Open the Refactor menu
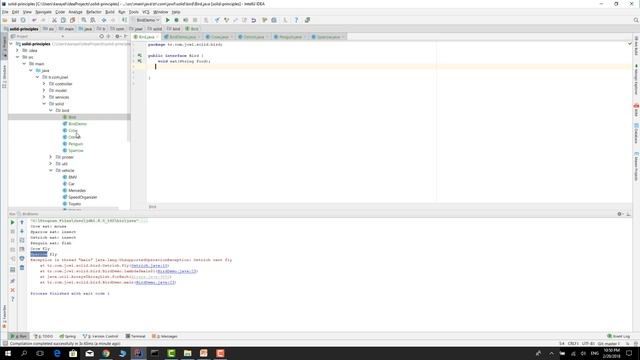This screenshot has height=360, width=640. [93, 12]
